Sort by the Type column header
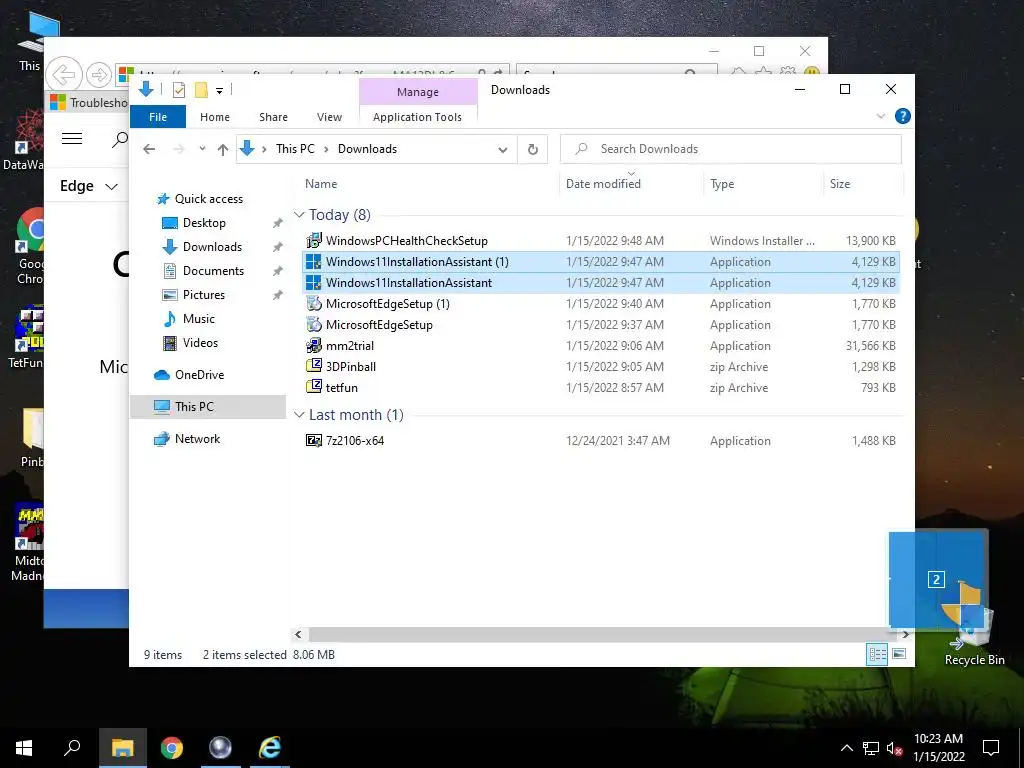Viewport: 1024px width, 768px height. pos(722,184)
